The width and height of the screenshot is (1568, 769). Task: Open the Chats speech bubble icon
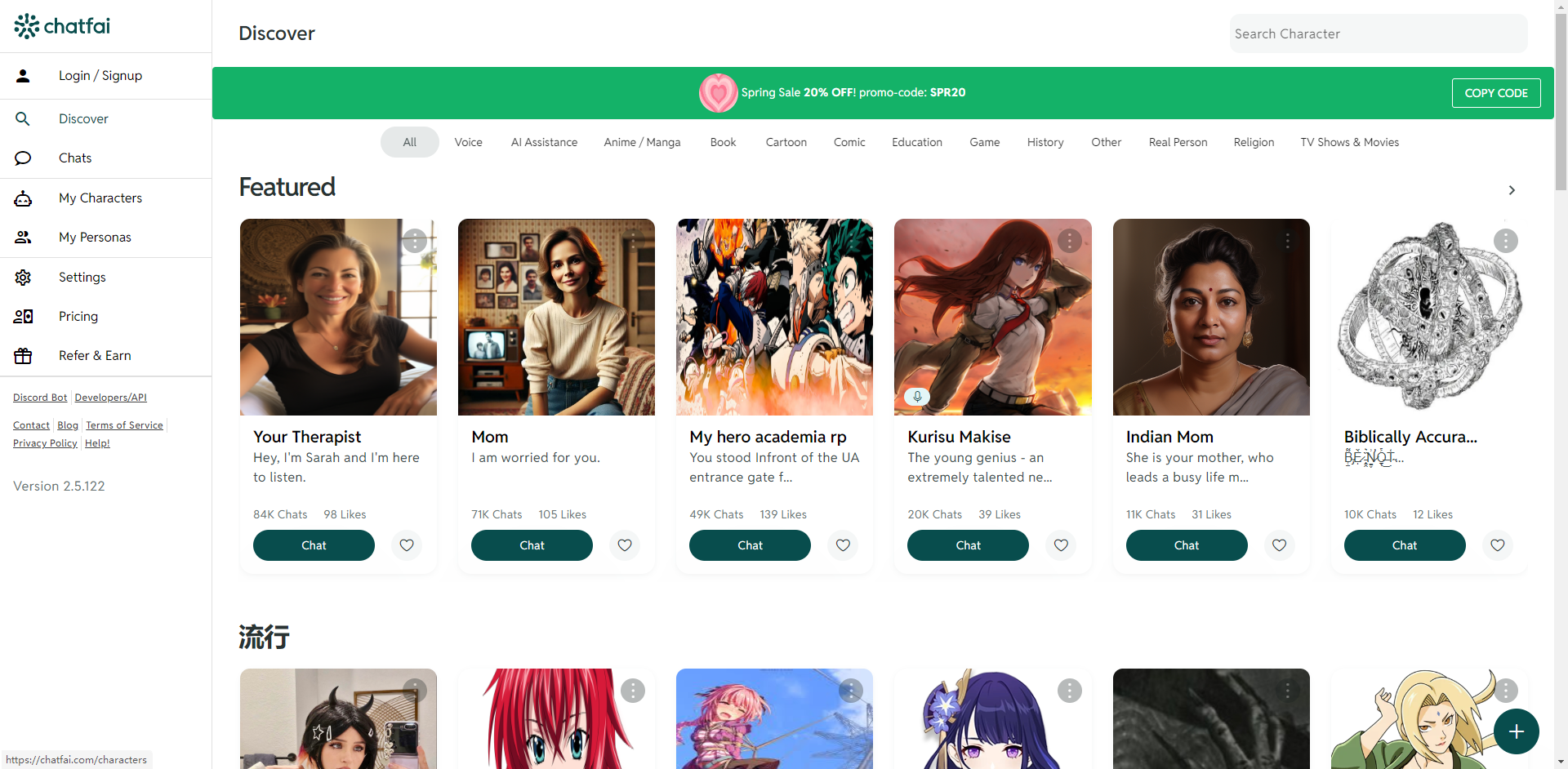click(23, 158)
